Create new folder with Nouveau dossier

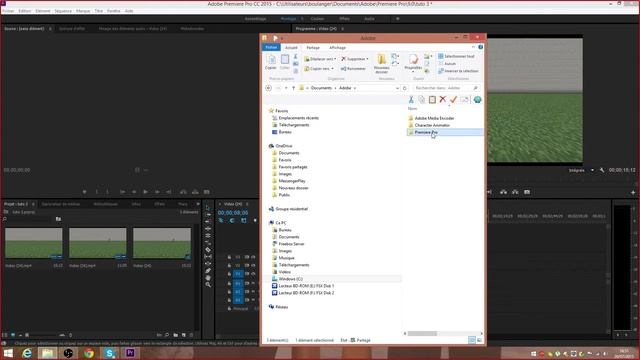tap(382, 64)
